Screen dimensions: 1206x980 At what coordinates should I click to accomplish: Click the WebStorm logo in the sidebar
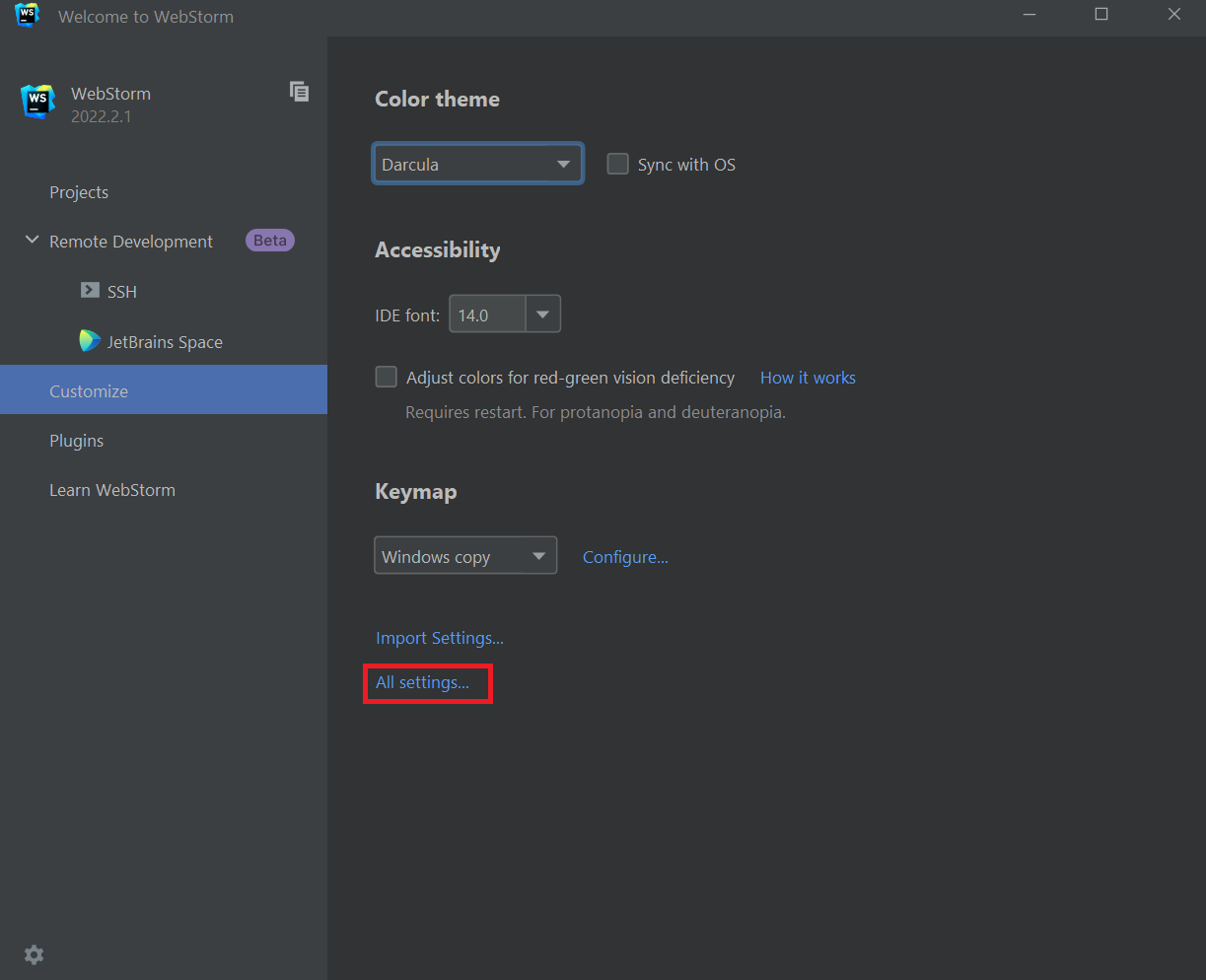tap(37, 102)
